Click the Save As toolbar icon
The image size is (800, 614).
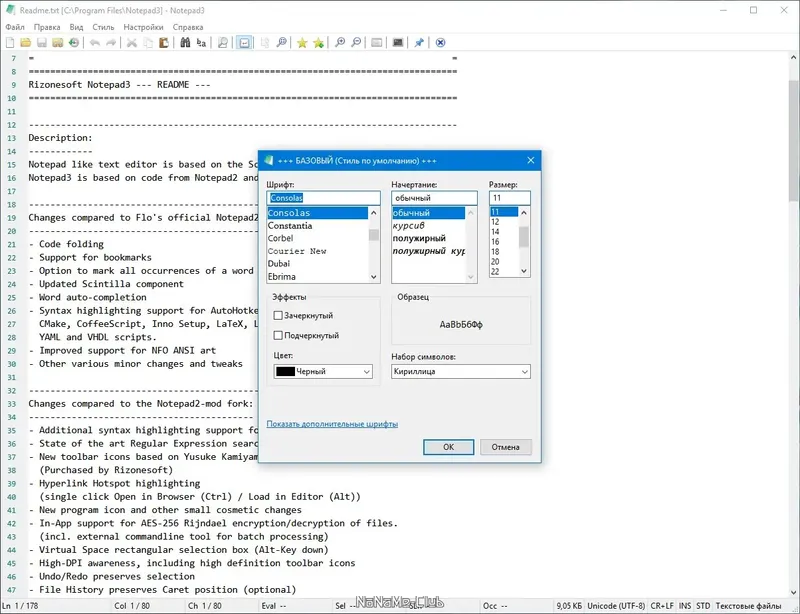pos(58,43)
